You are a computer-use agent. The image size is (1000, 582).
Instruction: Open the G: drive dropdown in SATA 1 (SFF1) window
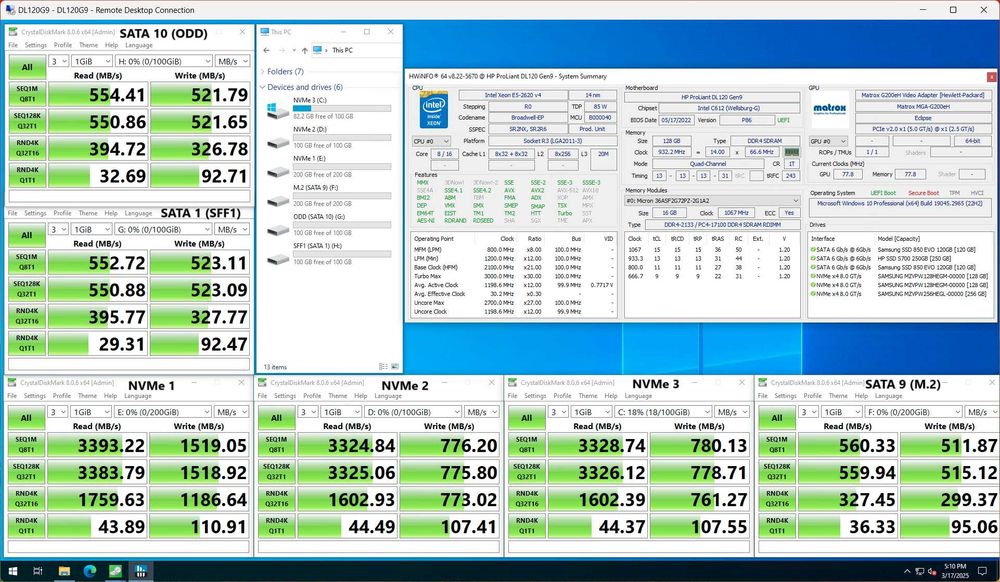(x=164, y=229)
